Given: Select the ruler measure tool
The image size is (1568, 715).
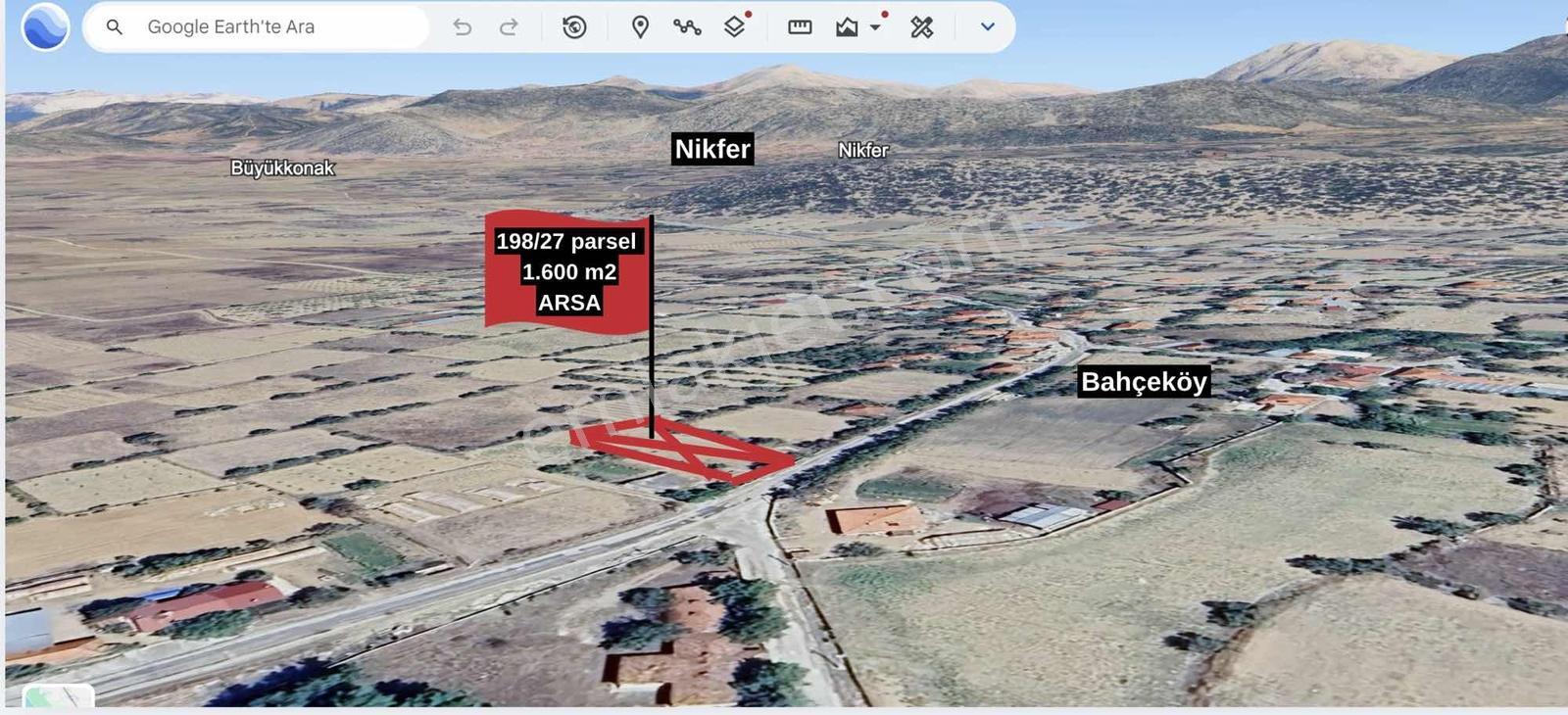Looking at the screenshot, I should pos(800,27).
